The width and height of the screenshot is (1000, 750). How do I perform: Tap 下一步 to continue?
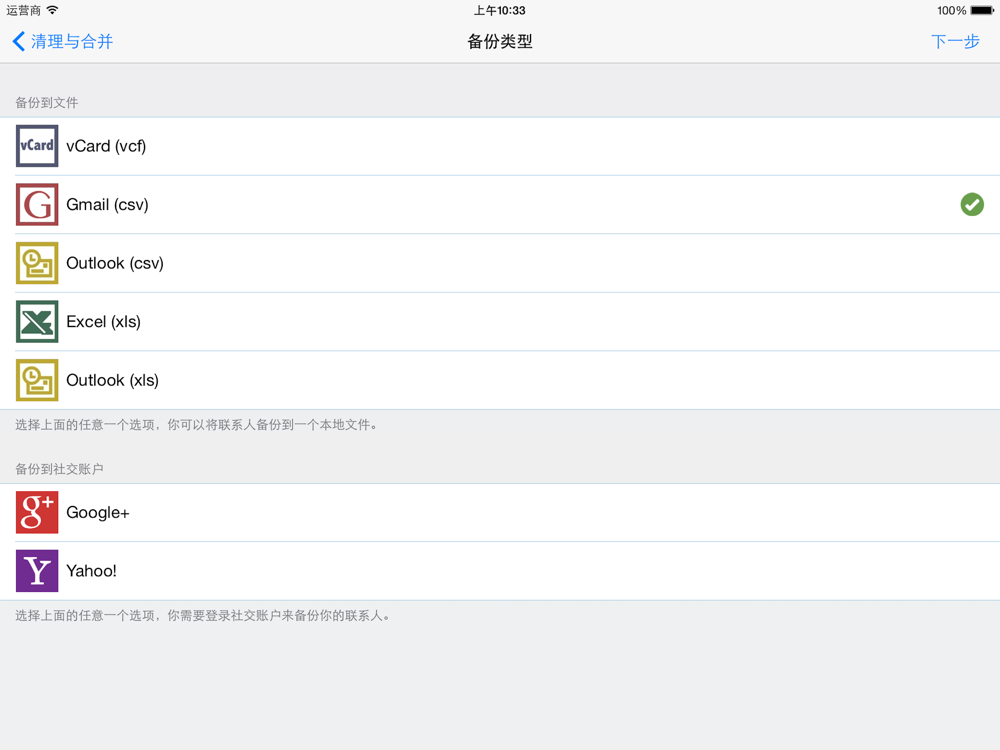coord(955,41)
